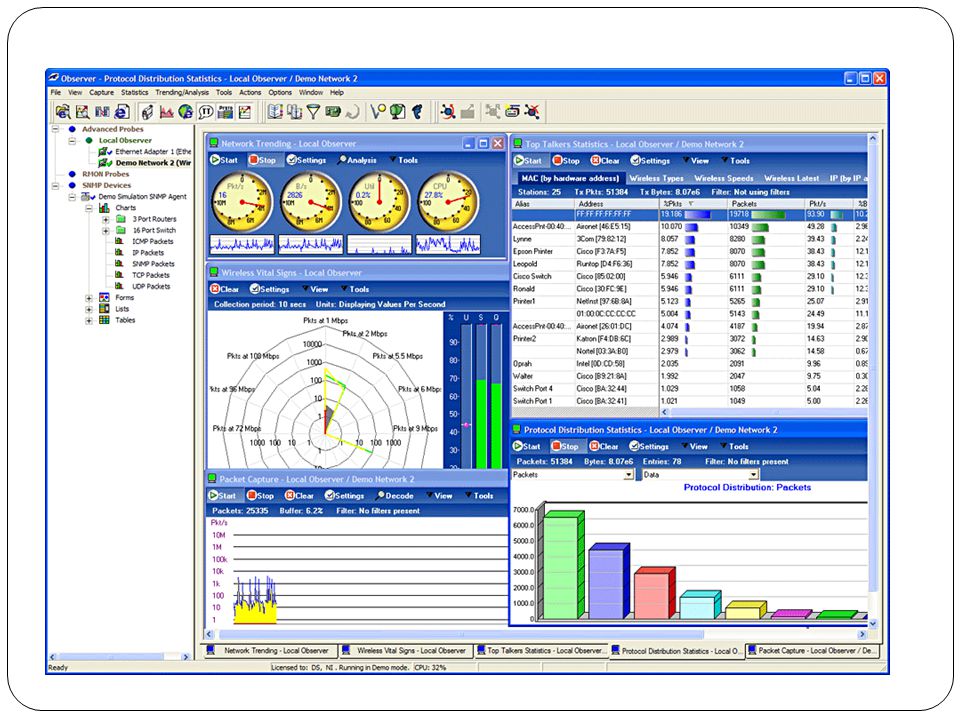Image resolution: width=960 pixels, height=720 pixels.
Task: Select Ethernet Adapter 1 in probe tree
Action: point(153,151)
